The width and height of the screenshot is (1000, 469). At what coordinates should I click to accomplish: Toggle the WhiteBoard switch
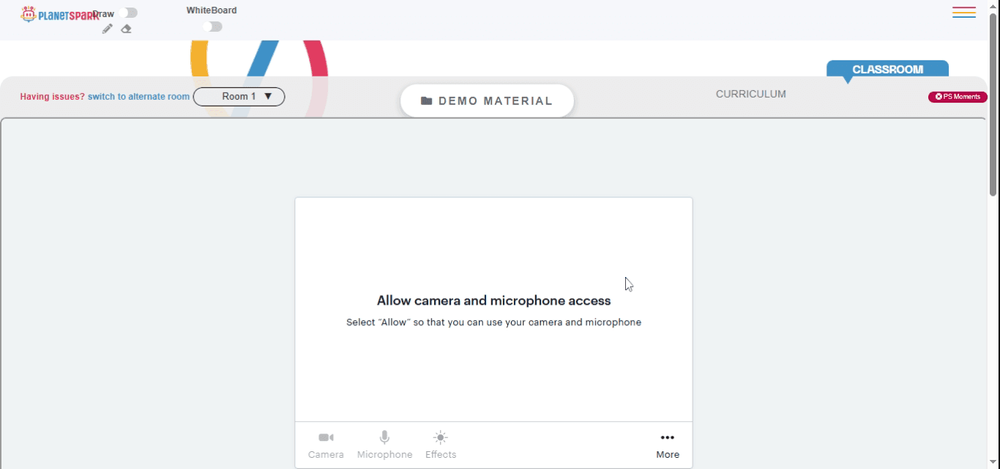click(212, 27)
